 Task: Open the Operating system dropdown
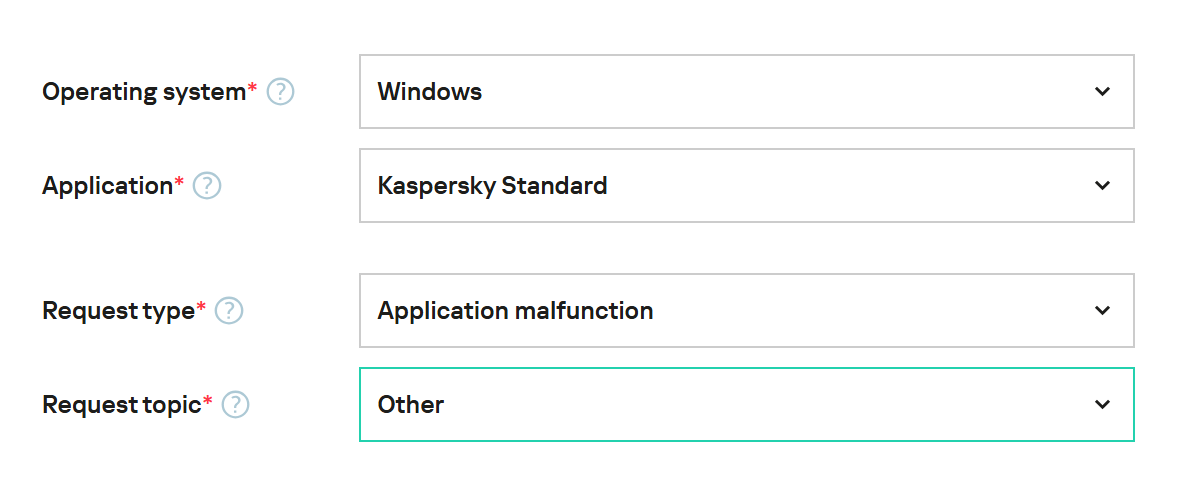[x=746, y=92]
